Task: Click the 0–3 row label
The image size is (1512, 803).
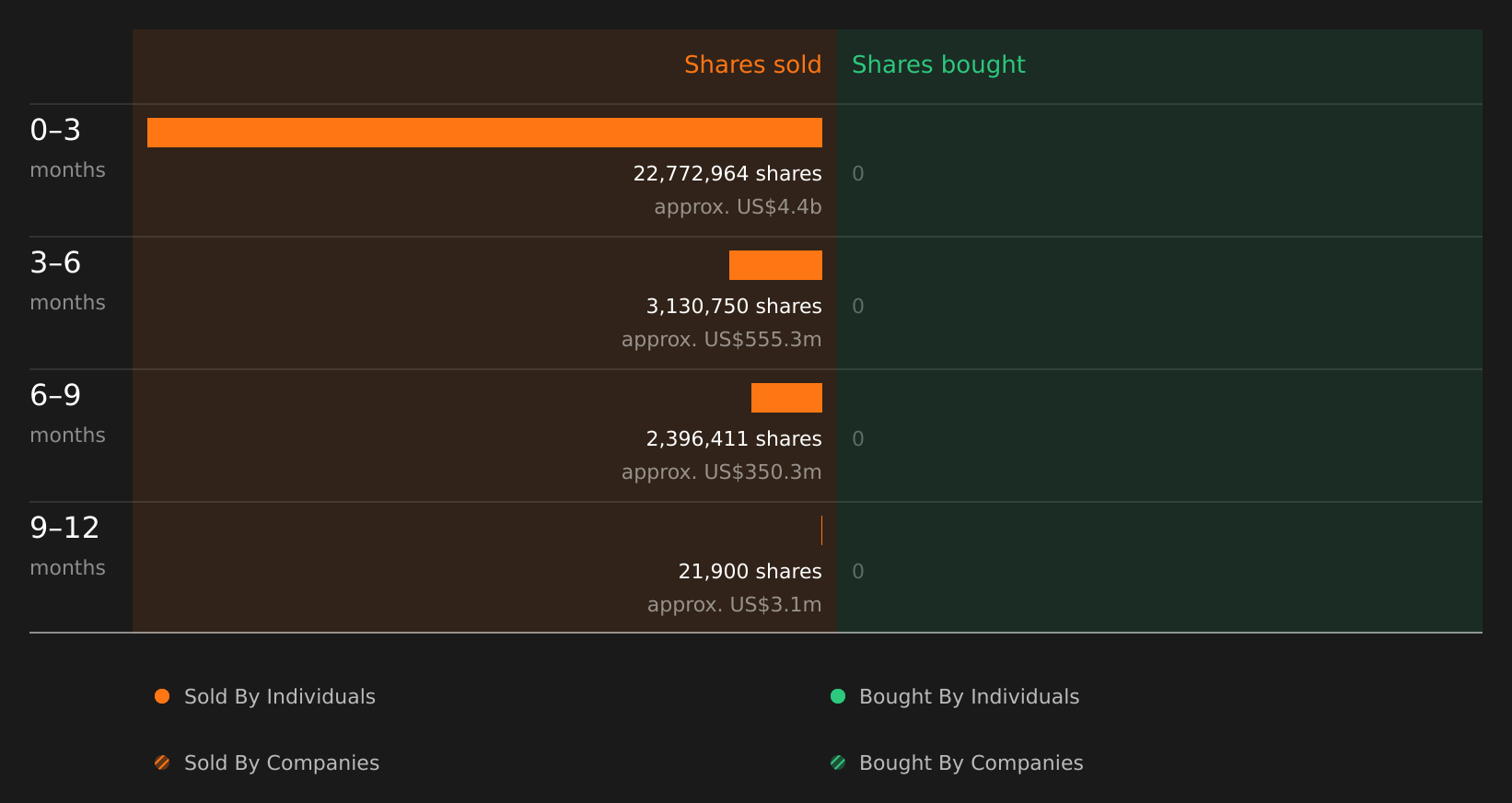Action: [x=55, y=131]
